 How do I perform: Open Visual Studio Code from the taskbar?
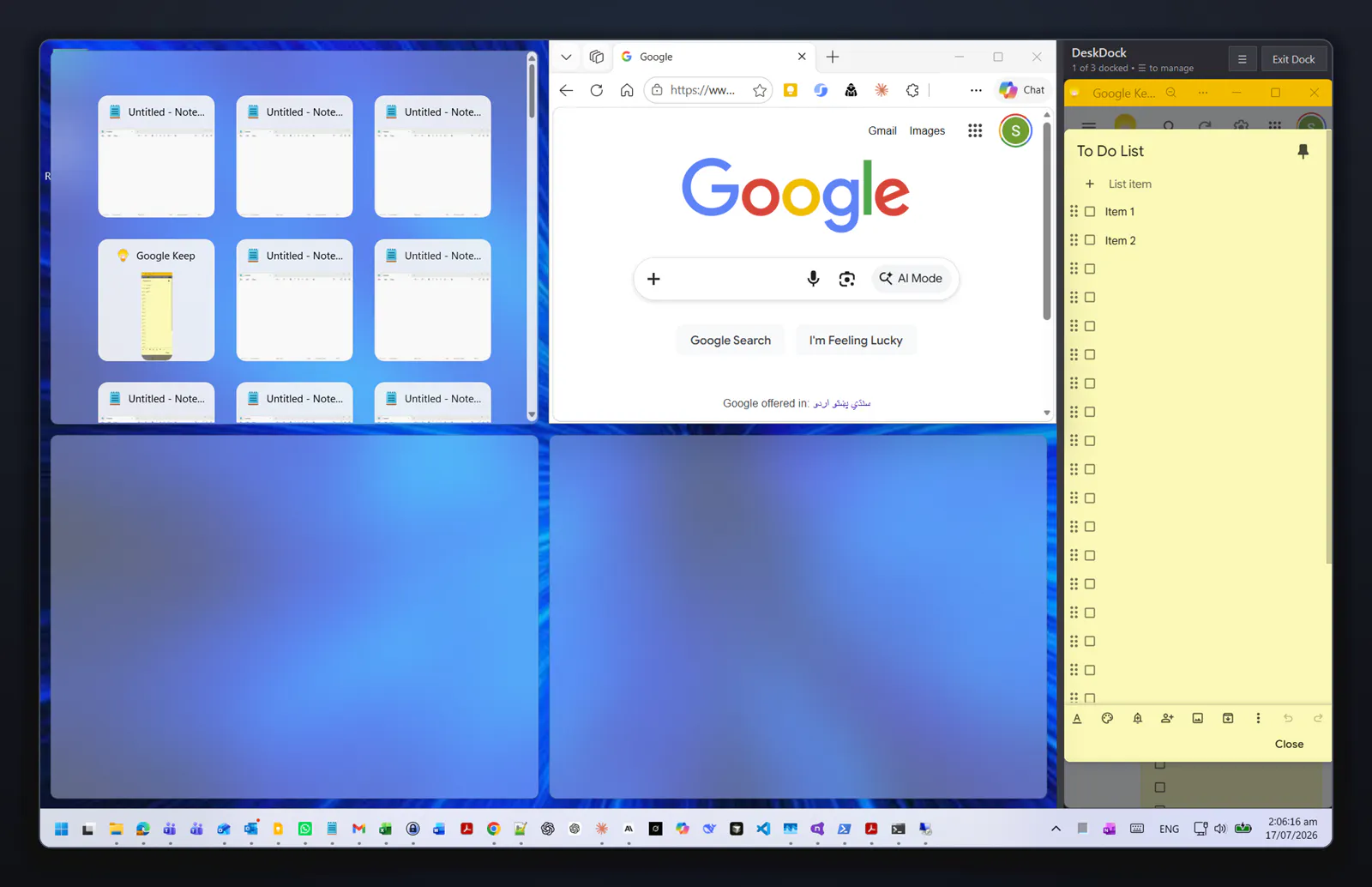point(763,829)
